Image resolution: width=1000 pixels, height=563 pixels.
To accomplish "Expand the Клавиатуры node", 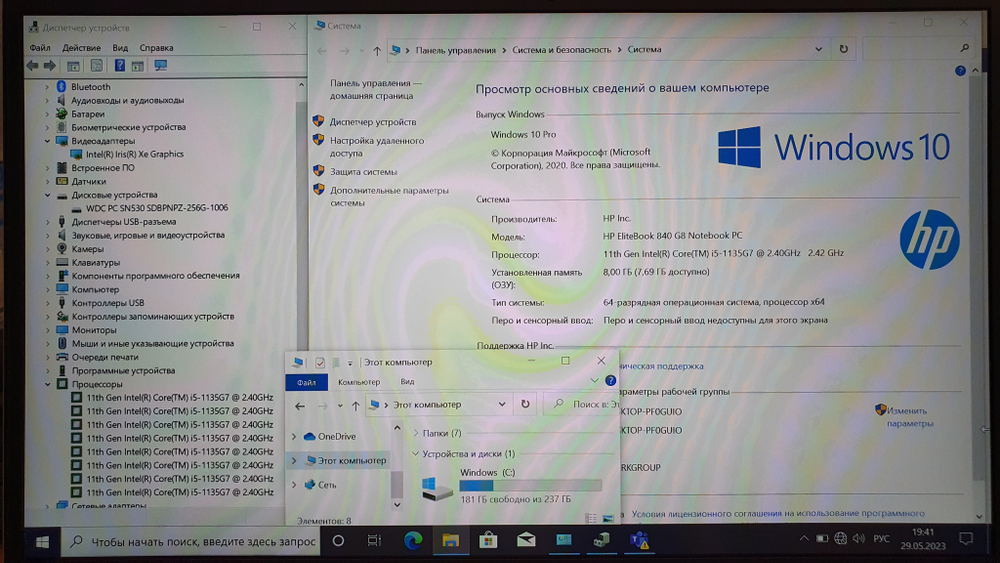I will (47, 263).
